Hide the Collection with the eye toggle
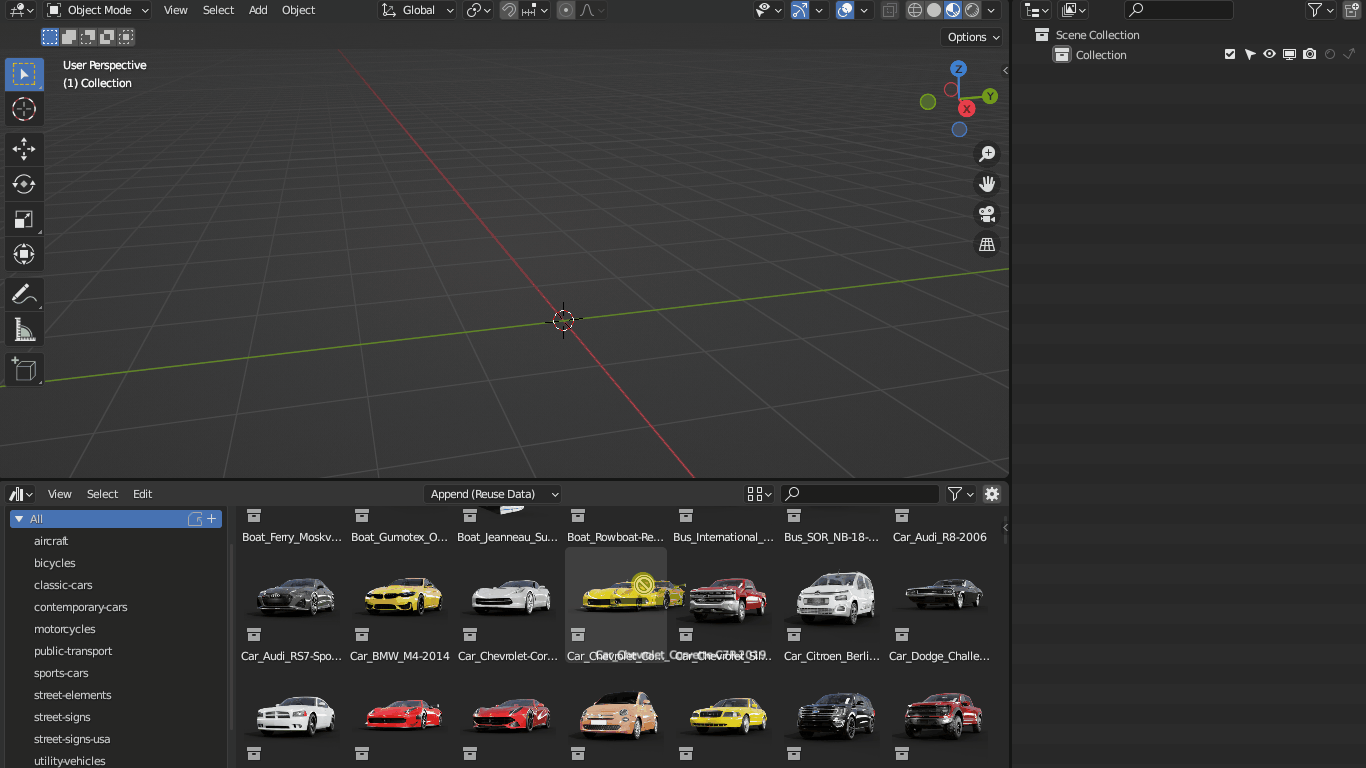 coord(1268,54)
